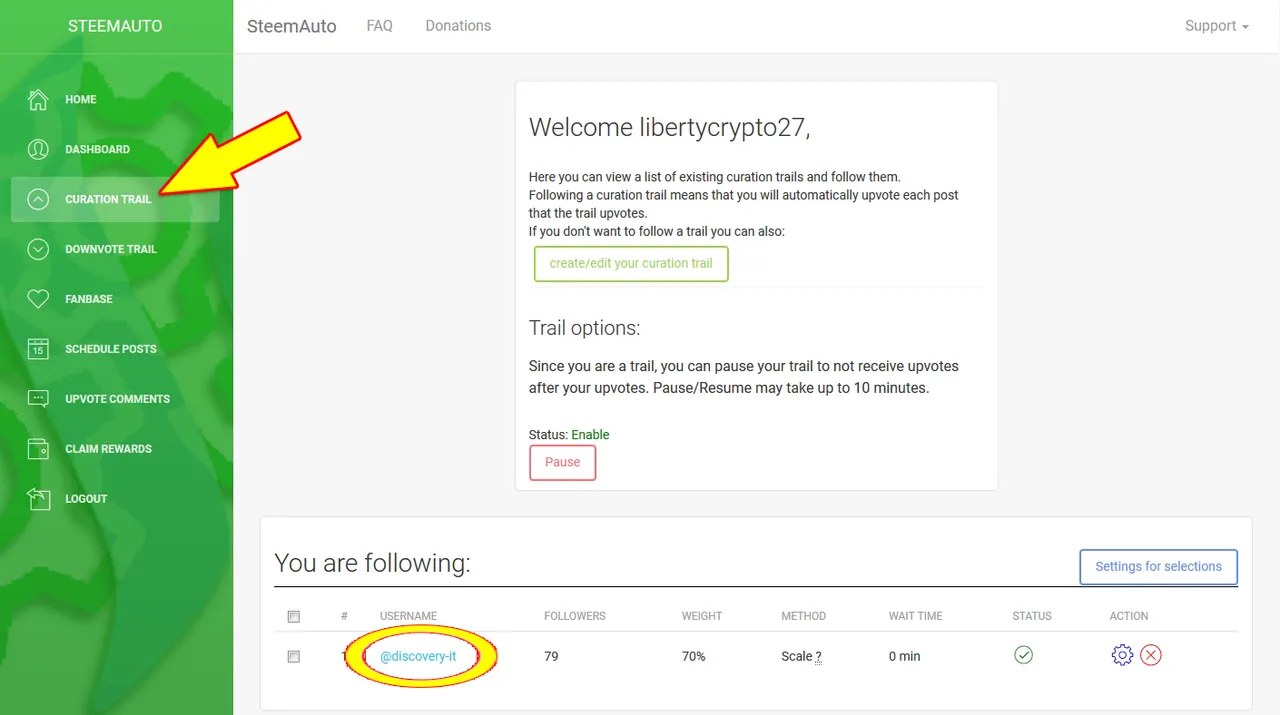The width and height of the screenshot is (1280, 715).
Task: Click the ACTION column header
Action: point(1129,616)
